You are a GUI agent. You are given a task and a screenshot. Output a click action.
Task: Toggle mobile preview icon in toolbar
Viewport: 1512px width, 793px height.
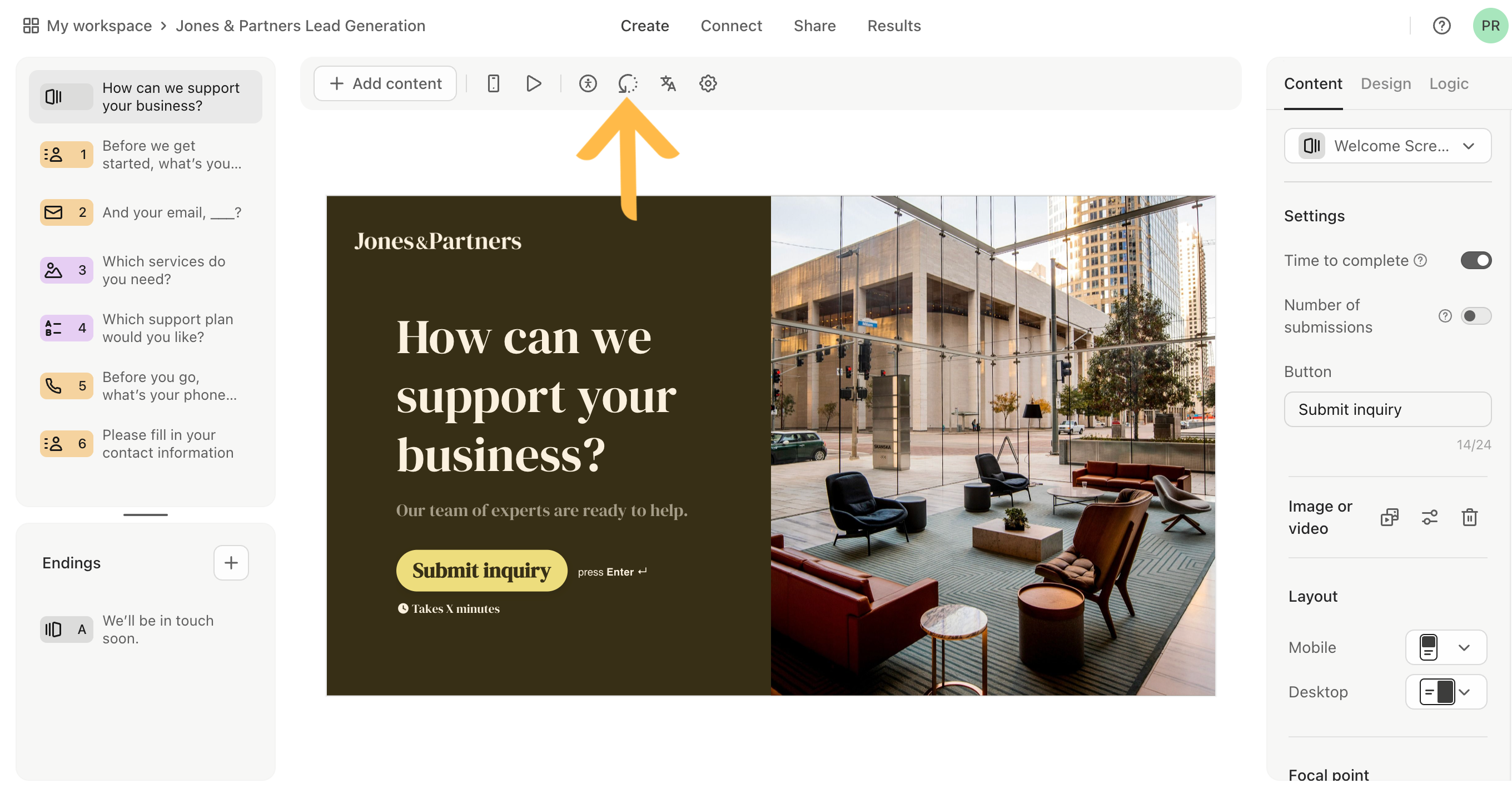[493, 83]
